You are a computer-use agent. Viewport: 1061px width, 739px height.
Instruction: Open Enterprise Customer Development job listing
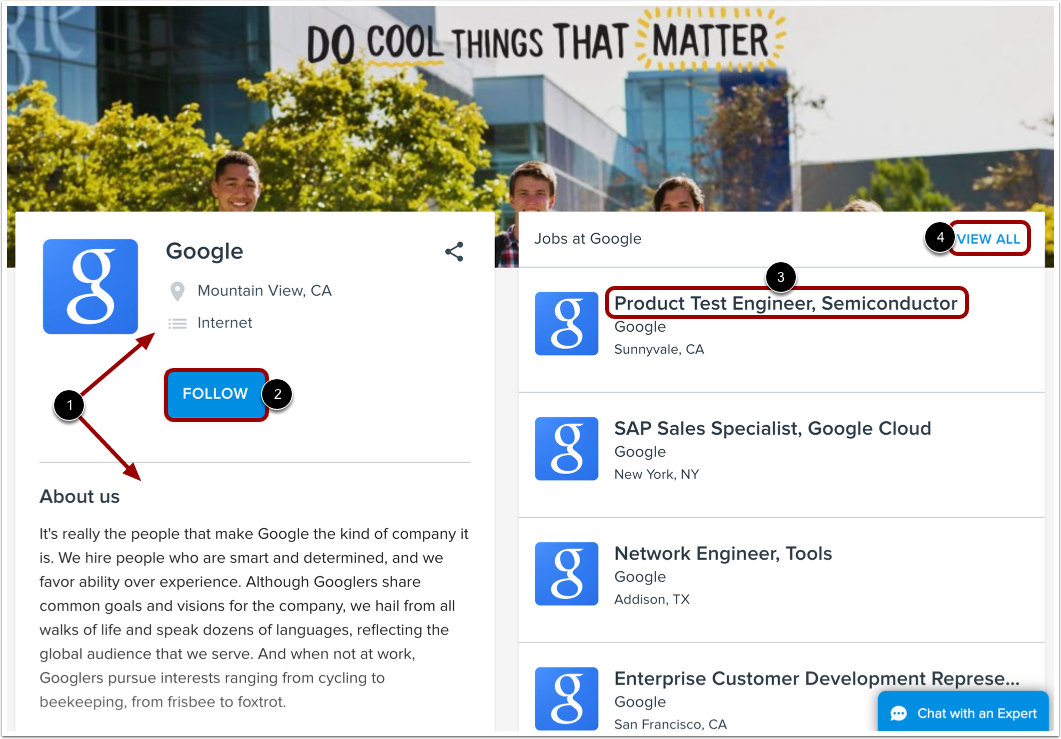coord(816,679)
